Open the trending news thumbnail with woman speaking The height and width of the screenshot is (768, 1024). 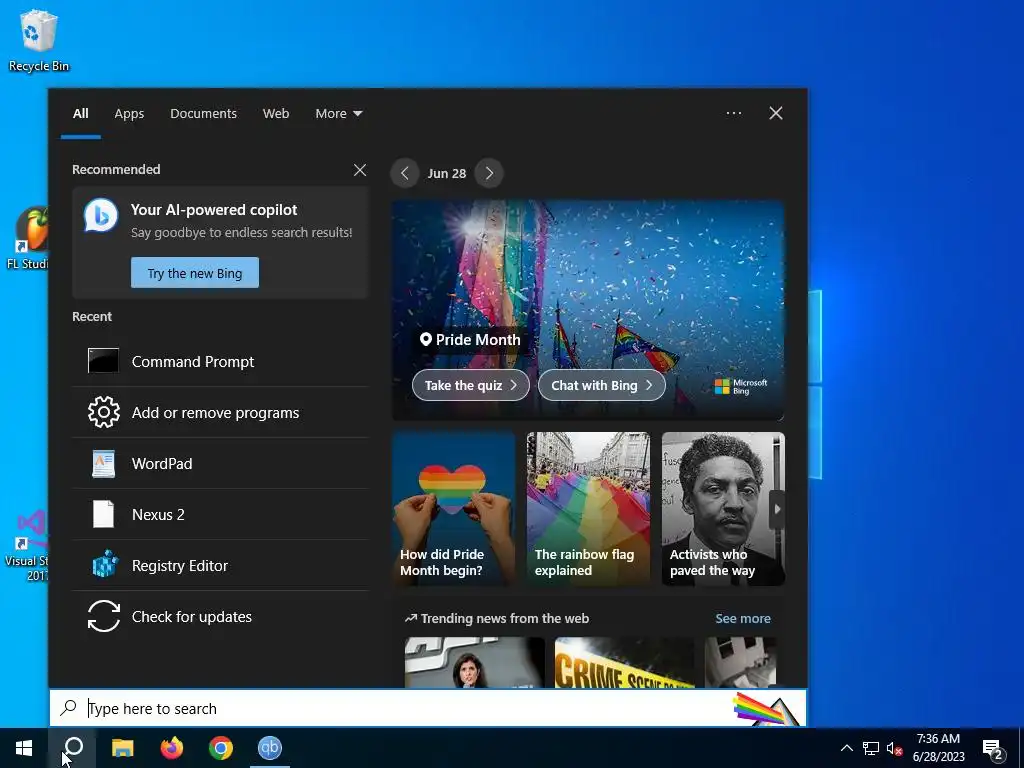[475, 662]
